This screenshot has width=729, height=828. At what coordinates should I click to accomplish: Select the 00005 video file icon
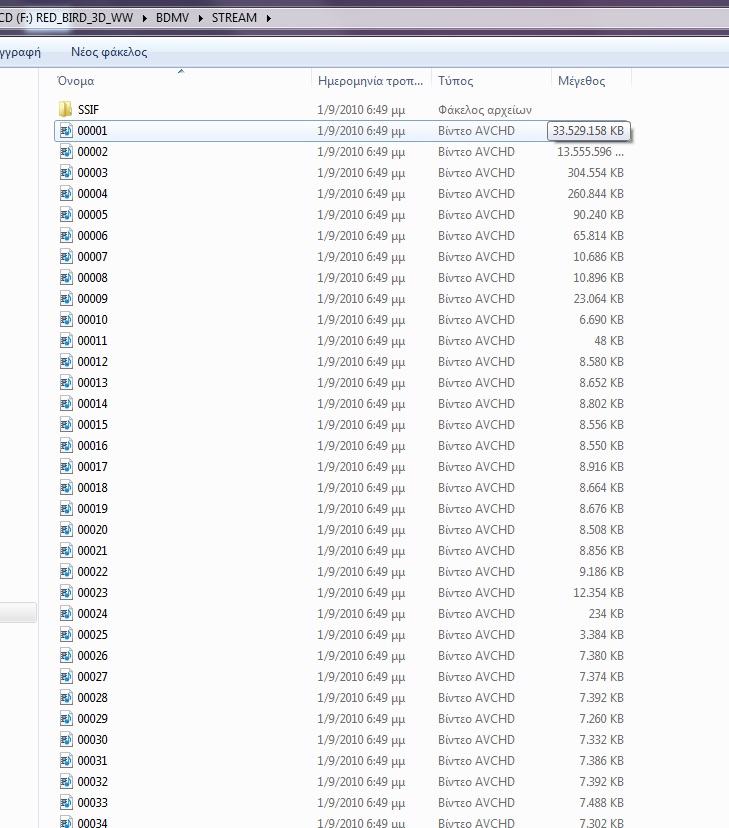tap(66, 215)
